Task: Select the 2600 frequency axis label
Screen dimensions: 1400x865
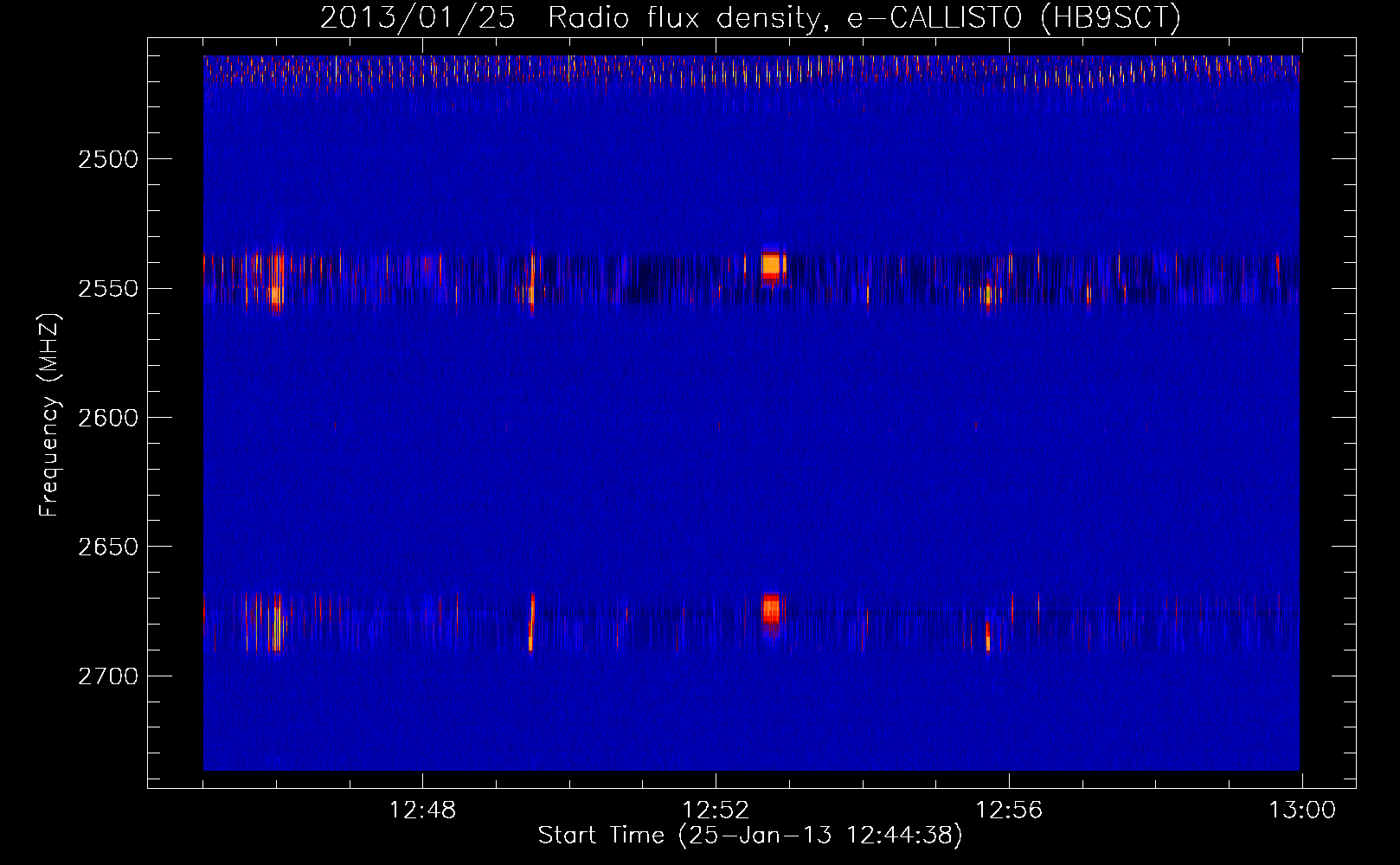Action: [108, 417]
